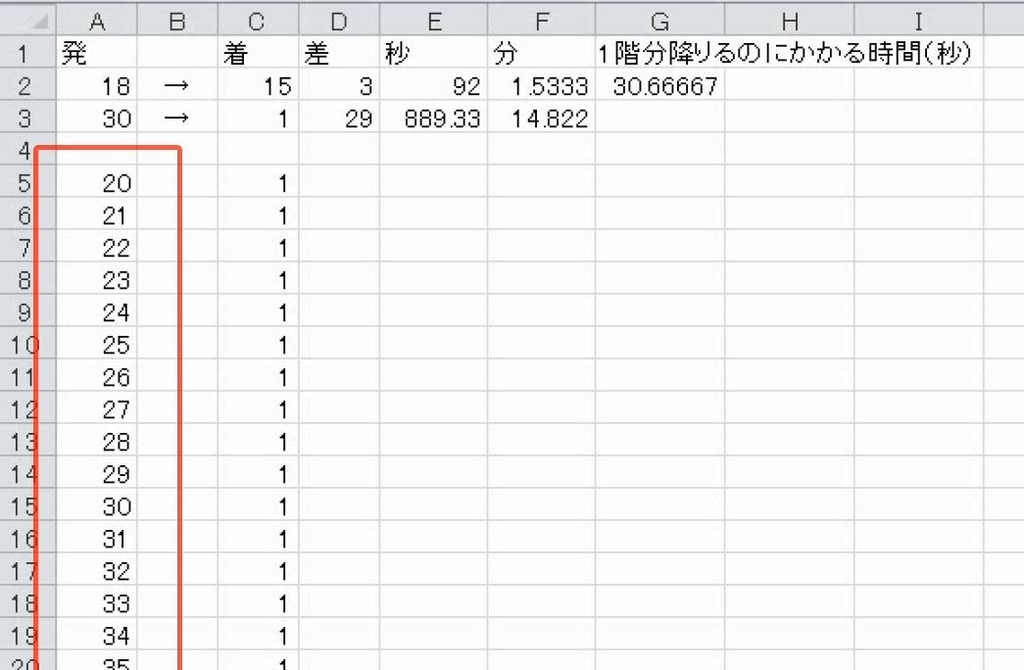Click cell with value 27
Screen dimensions: 1024x670
click(97, 409)
